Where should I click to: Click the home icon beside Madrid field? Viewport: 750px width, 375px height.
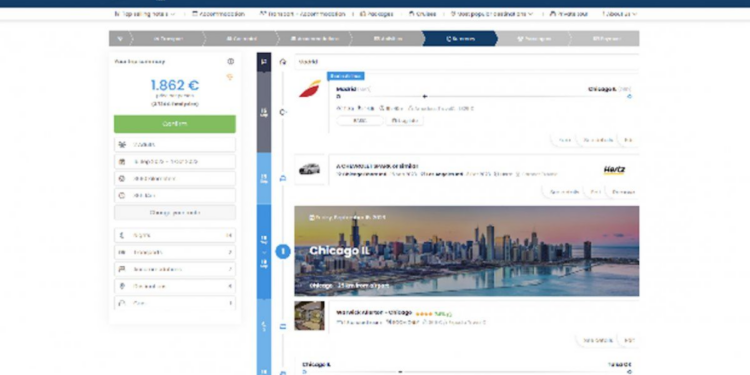pos(283,62)
